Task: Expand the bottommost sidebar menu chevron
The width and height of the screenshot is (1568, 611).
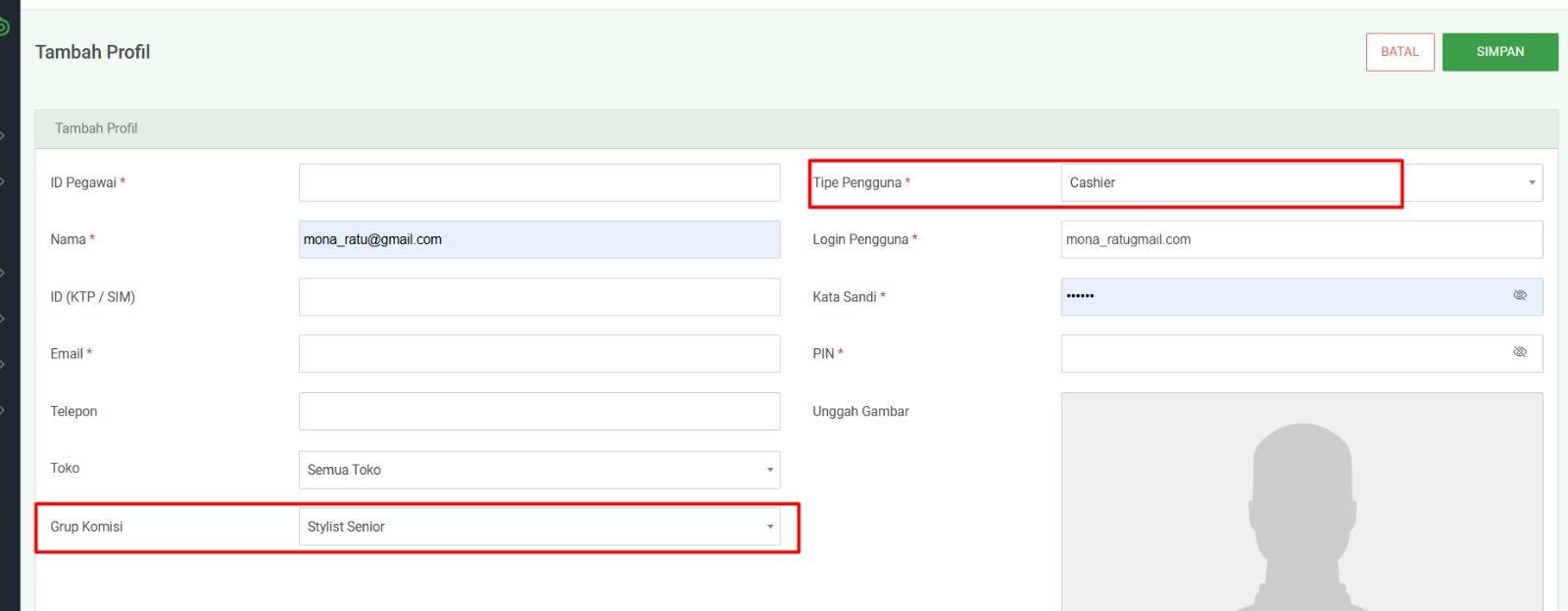Action: (4, 410)
